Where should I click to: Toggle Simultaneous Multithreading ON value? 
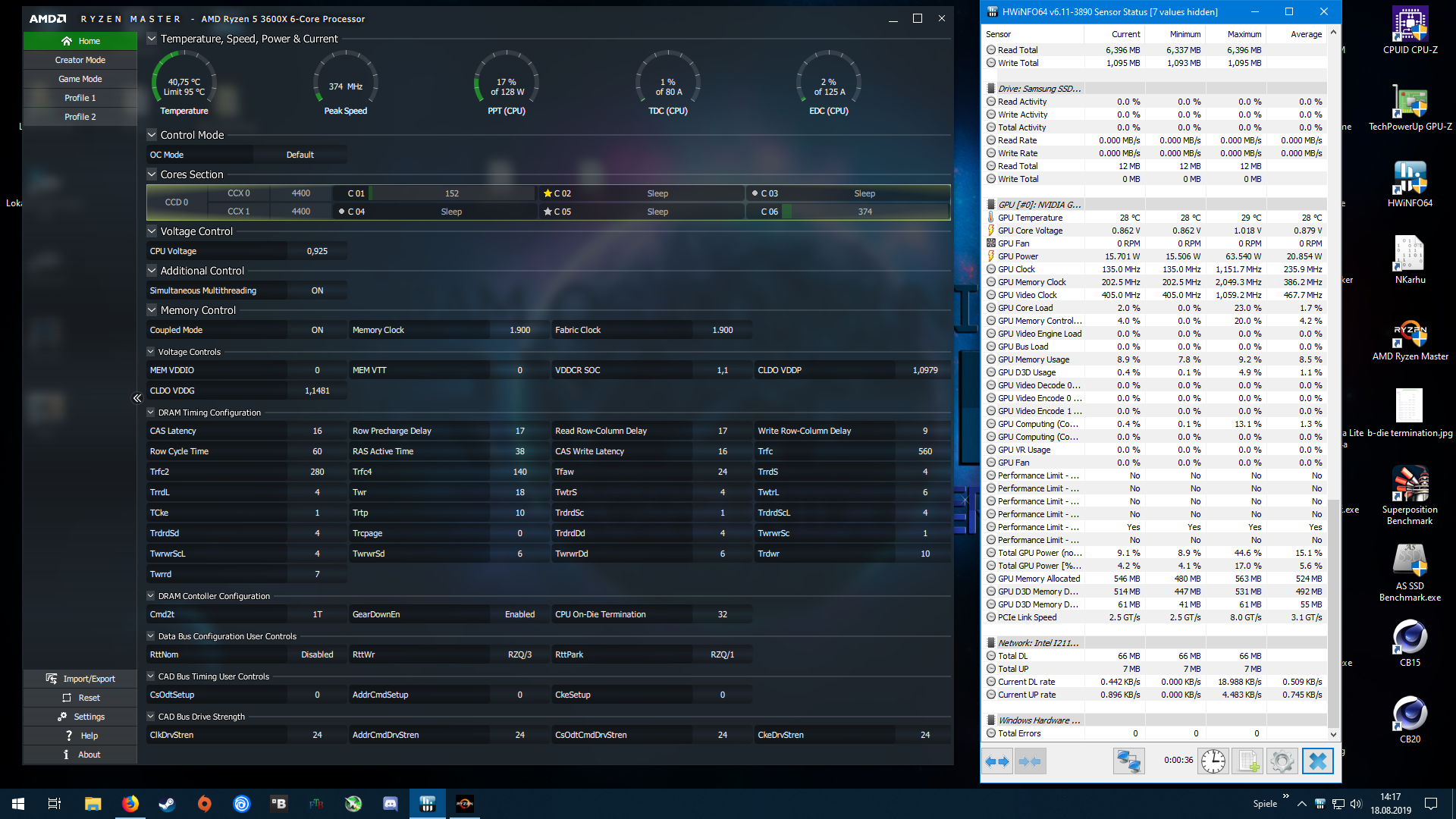pyautogui.click(x=317, y=290)
